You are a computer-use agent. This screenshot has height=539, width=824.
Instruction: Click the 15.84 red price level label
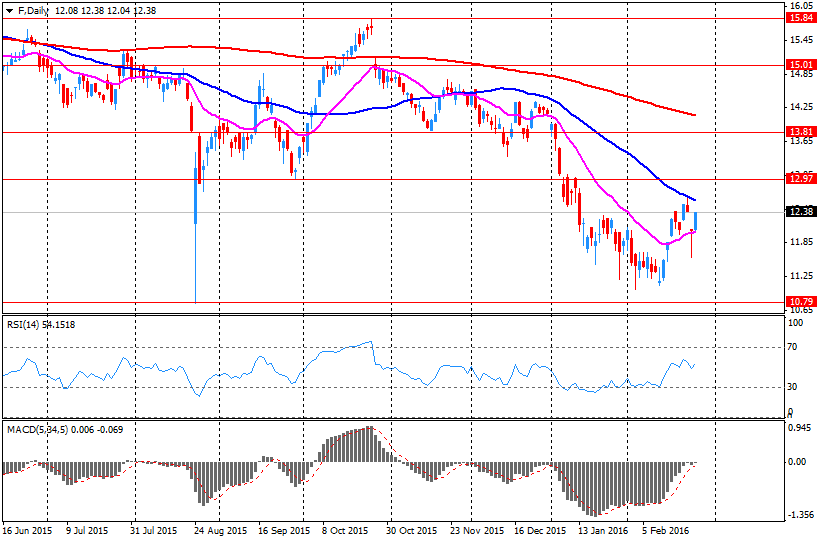[x=801, y=18]
